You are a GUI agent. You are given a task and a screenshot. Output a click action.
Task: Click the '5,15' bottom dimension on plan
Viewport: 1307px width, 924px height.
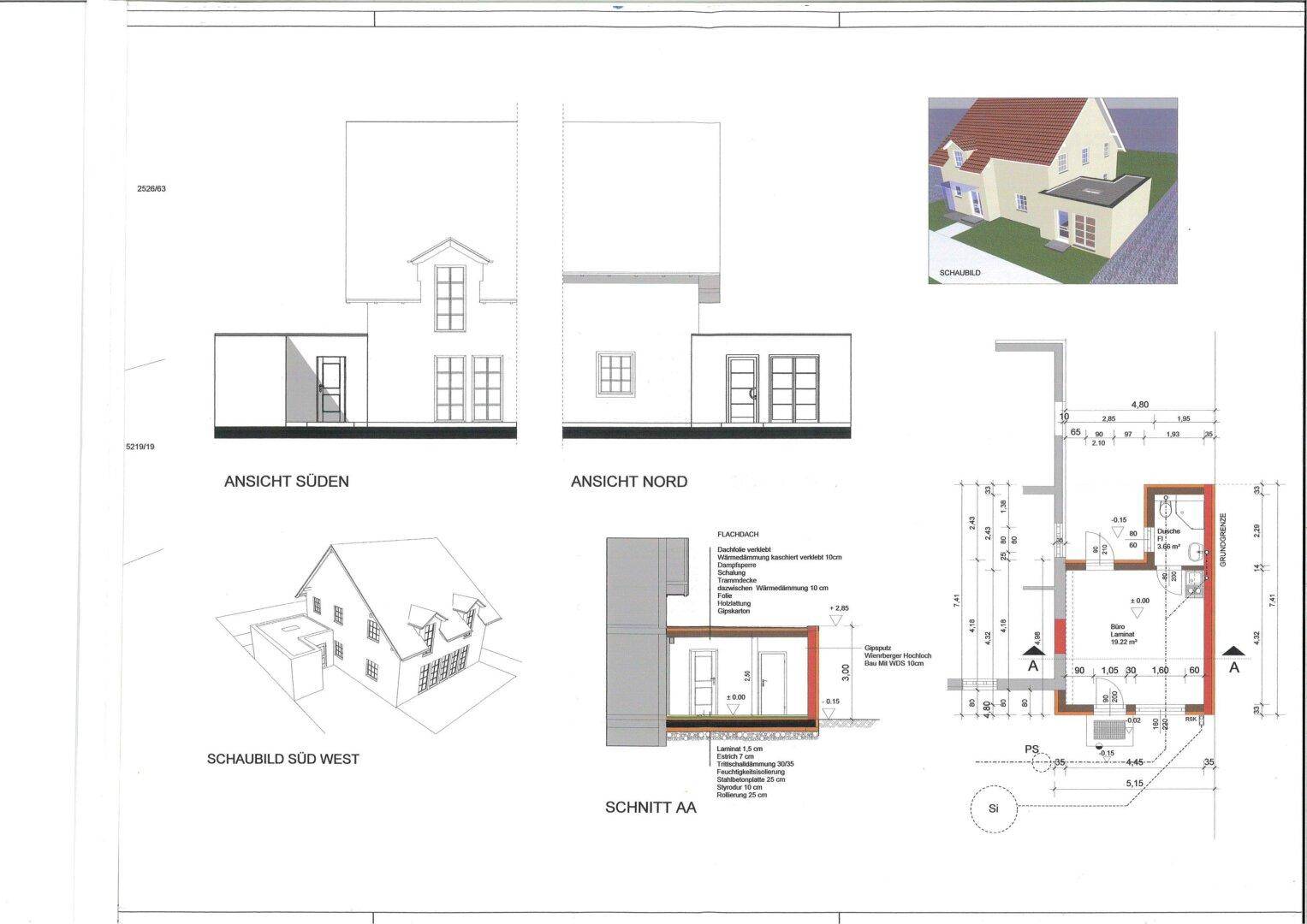[x=1134, y=783]
